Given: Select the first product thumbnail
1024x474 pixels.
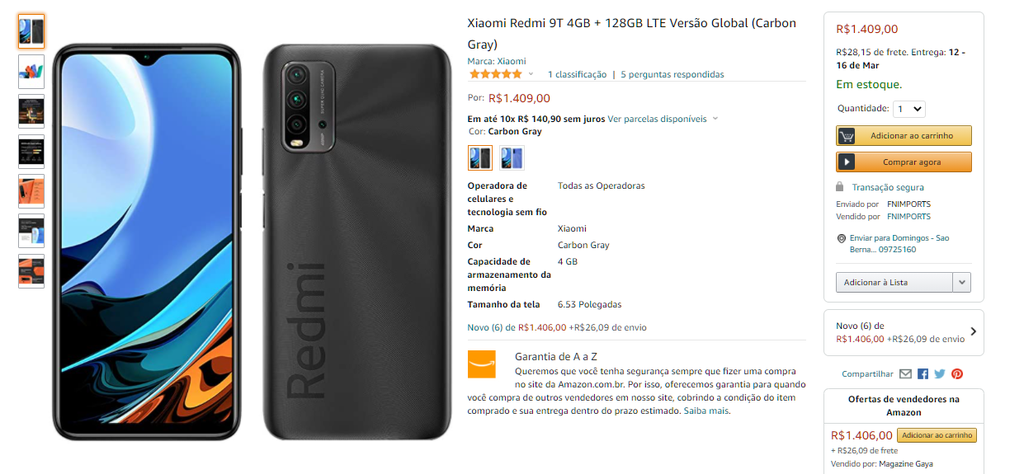Looking at the screenshot, I should click(x=31, y=31).
